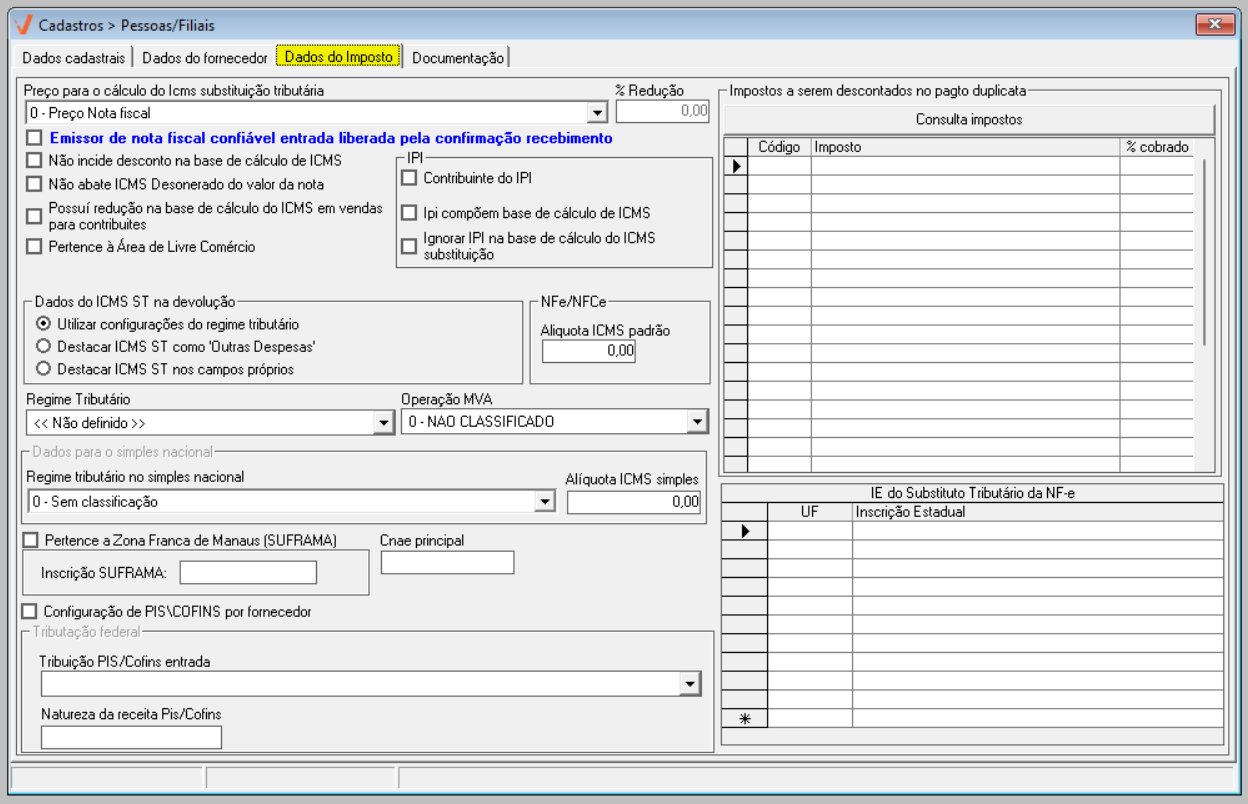Click the Impostos grid vertical scrollbar
1248x804 pixels.
(x=1205, y=252)
